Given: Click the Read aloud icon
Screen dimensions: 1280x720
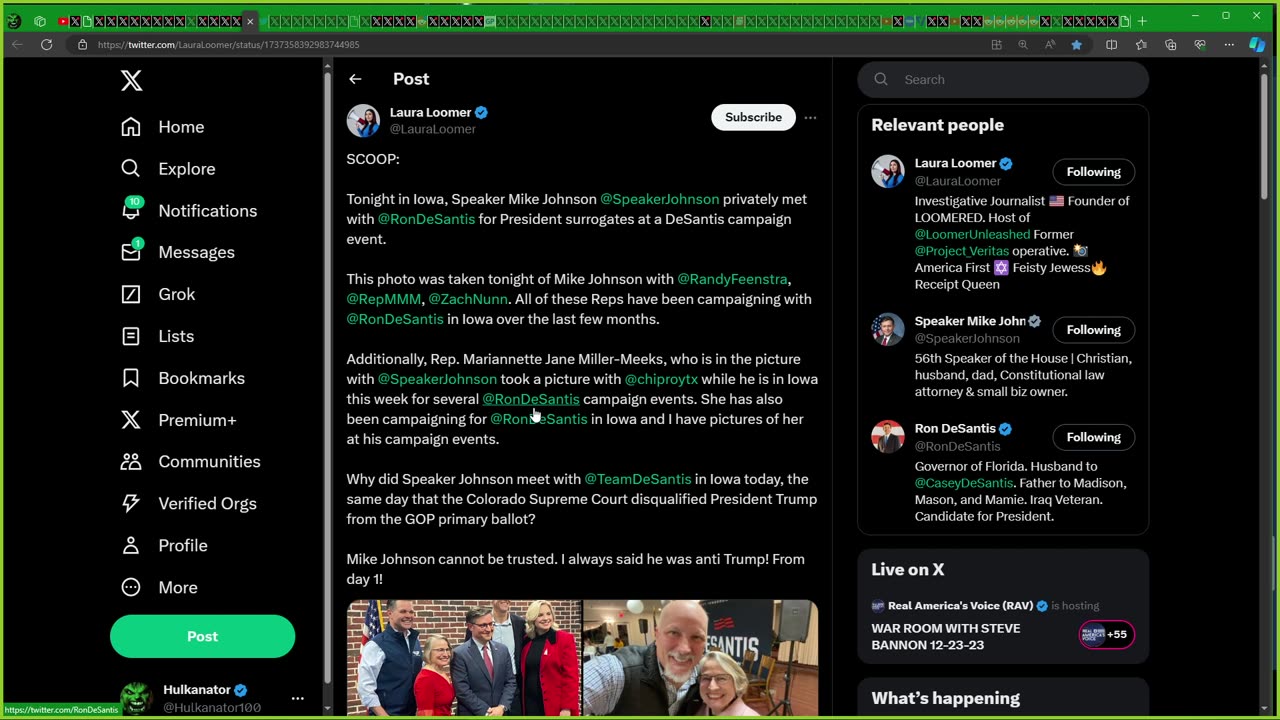Looking at the screenshot, I should coord(1050,45).
